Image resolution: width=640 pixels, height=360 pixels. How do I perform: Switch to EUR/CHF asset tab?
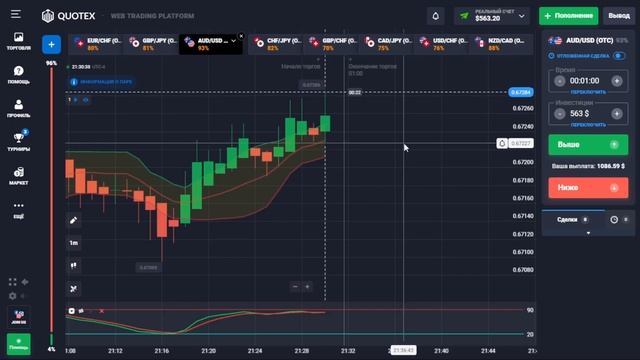(97, 44)
